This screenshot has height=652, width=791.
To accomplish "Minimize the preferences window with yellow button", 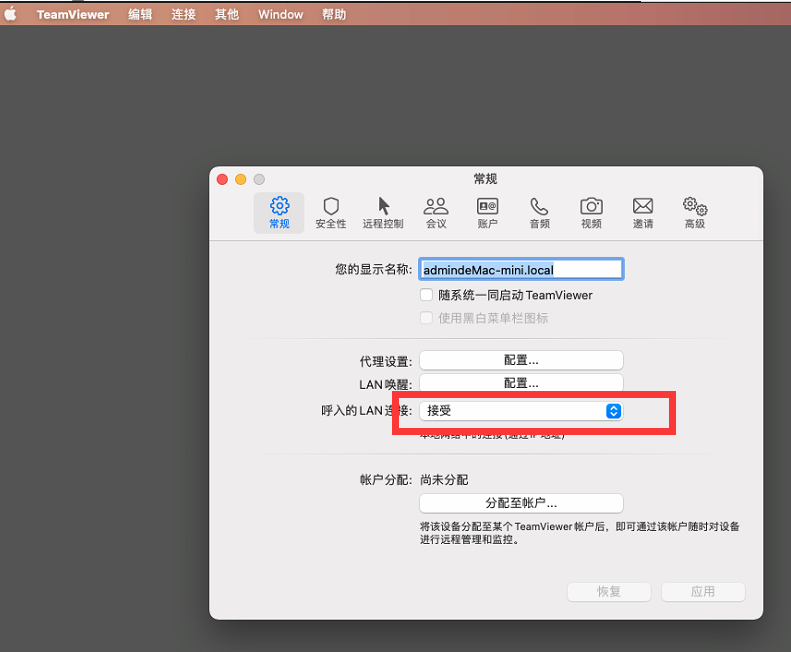I will point(241,179).
